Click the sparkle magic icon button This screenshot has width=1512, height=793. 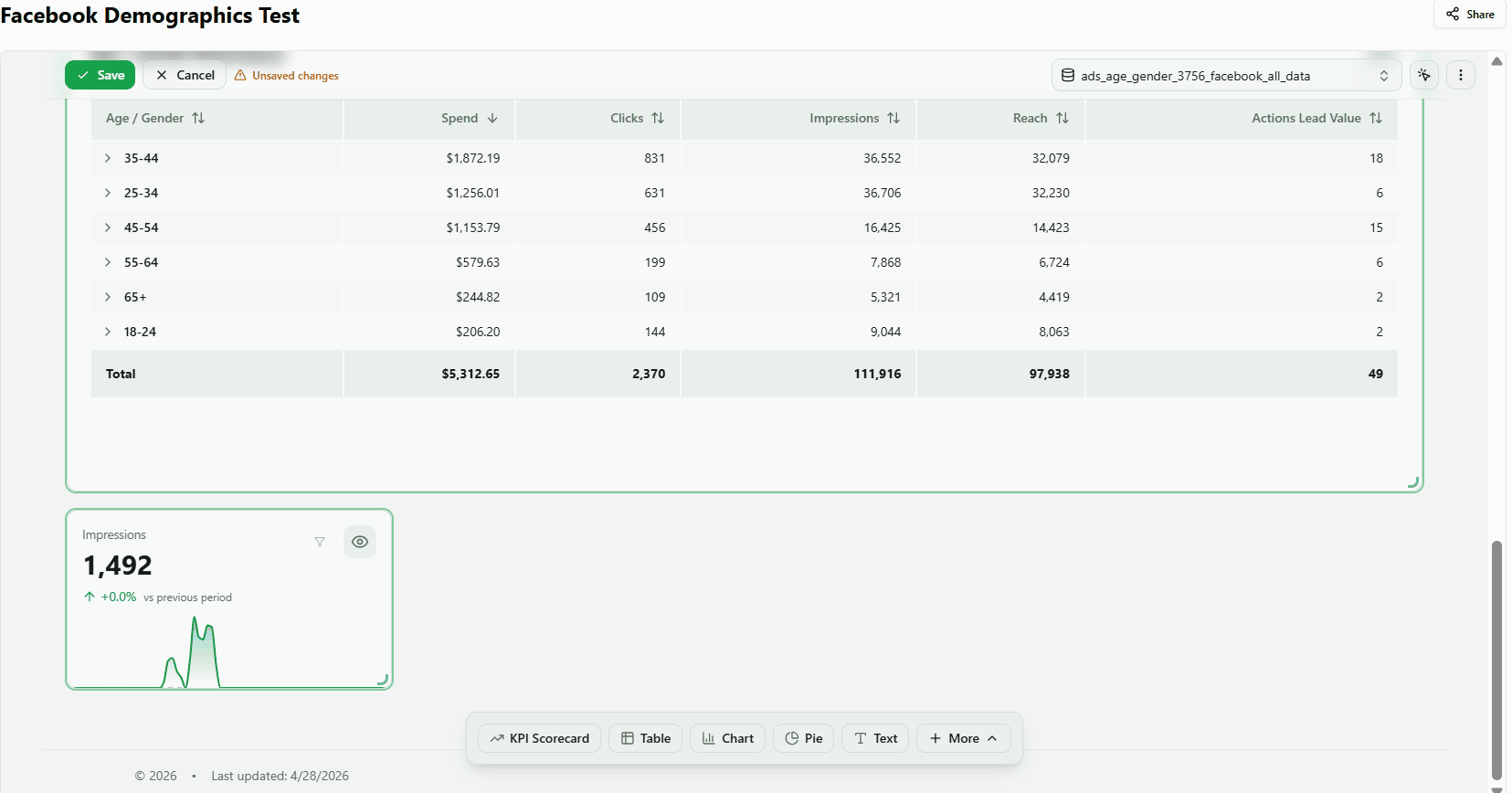[x=1424, y=75]
